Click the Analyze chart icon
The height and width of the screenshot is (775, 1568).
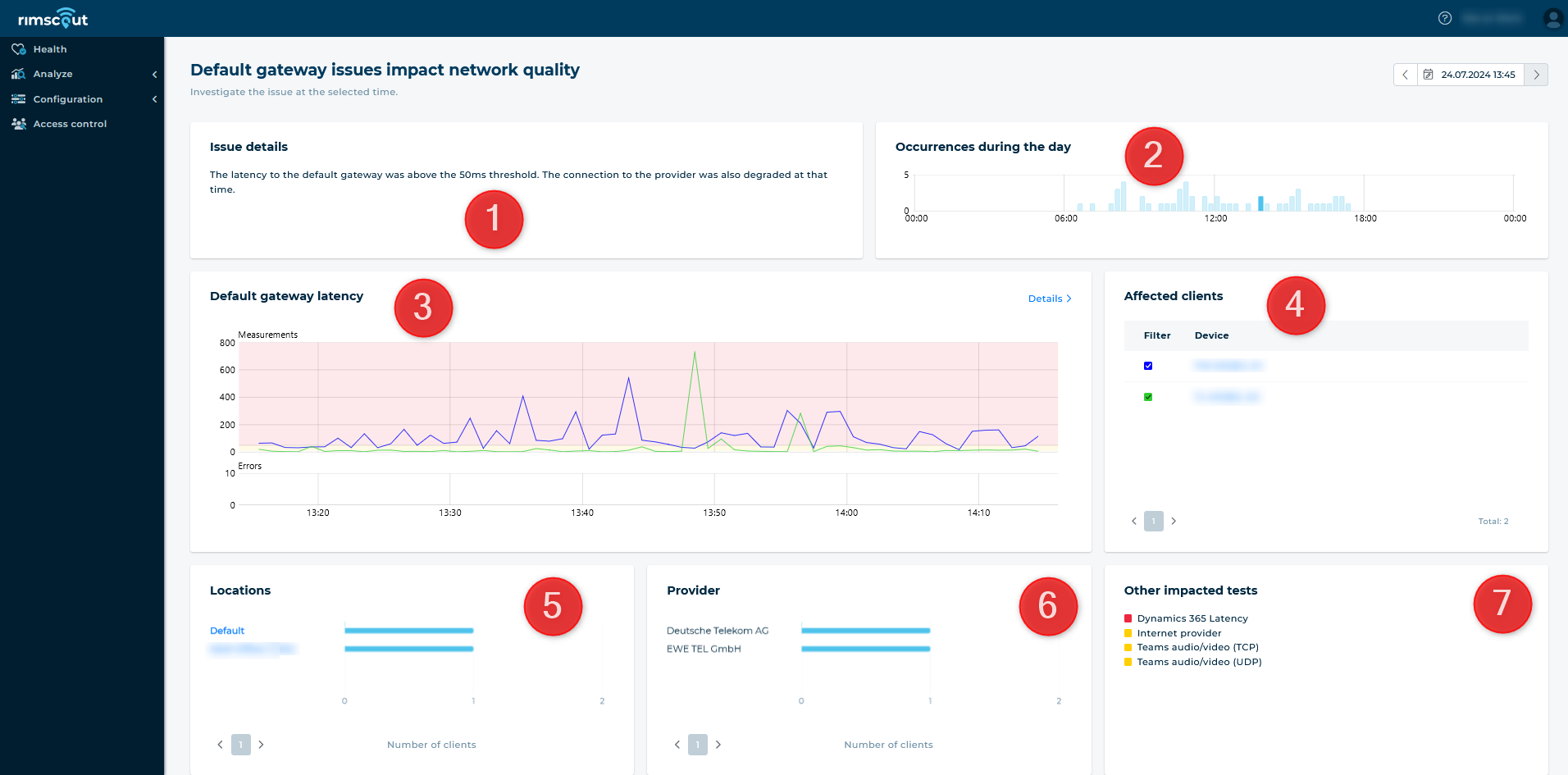tap(18, 74)
